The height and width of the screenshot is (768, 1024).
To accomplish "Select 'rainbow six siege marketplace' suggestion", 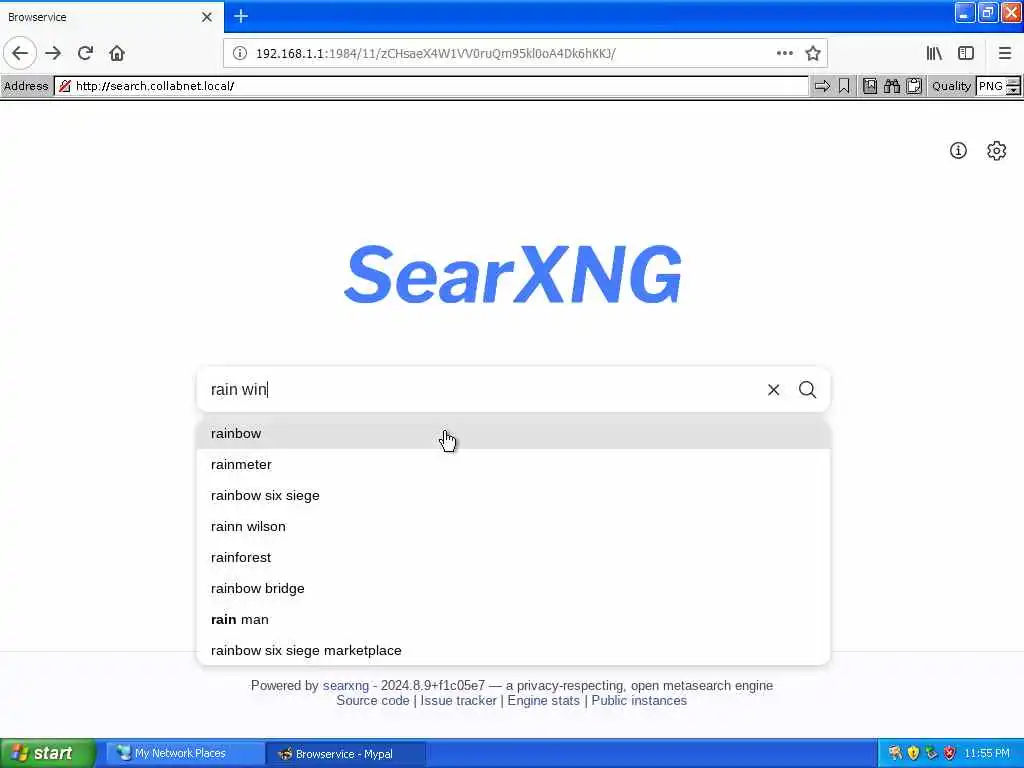I will [x=513, y=650].
